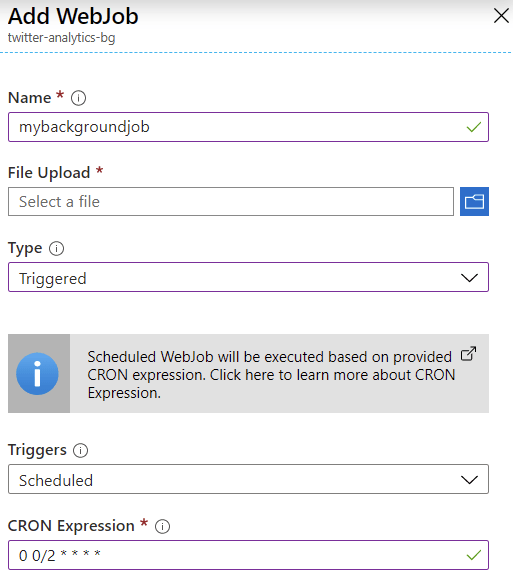This screenshot has width=513, height=576.
Task: Open file browser with blue folder icon
Action: [474, 201]
